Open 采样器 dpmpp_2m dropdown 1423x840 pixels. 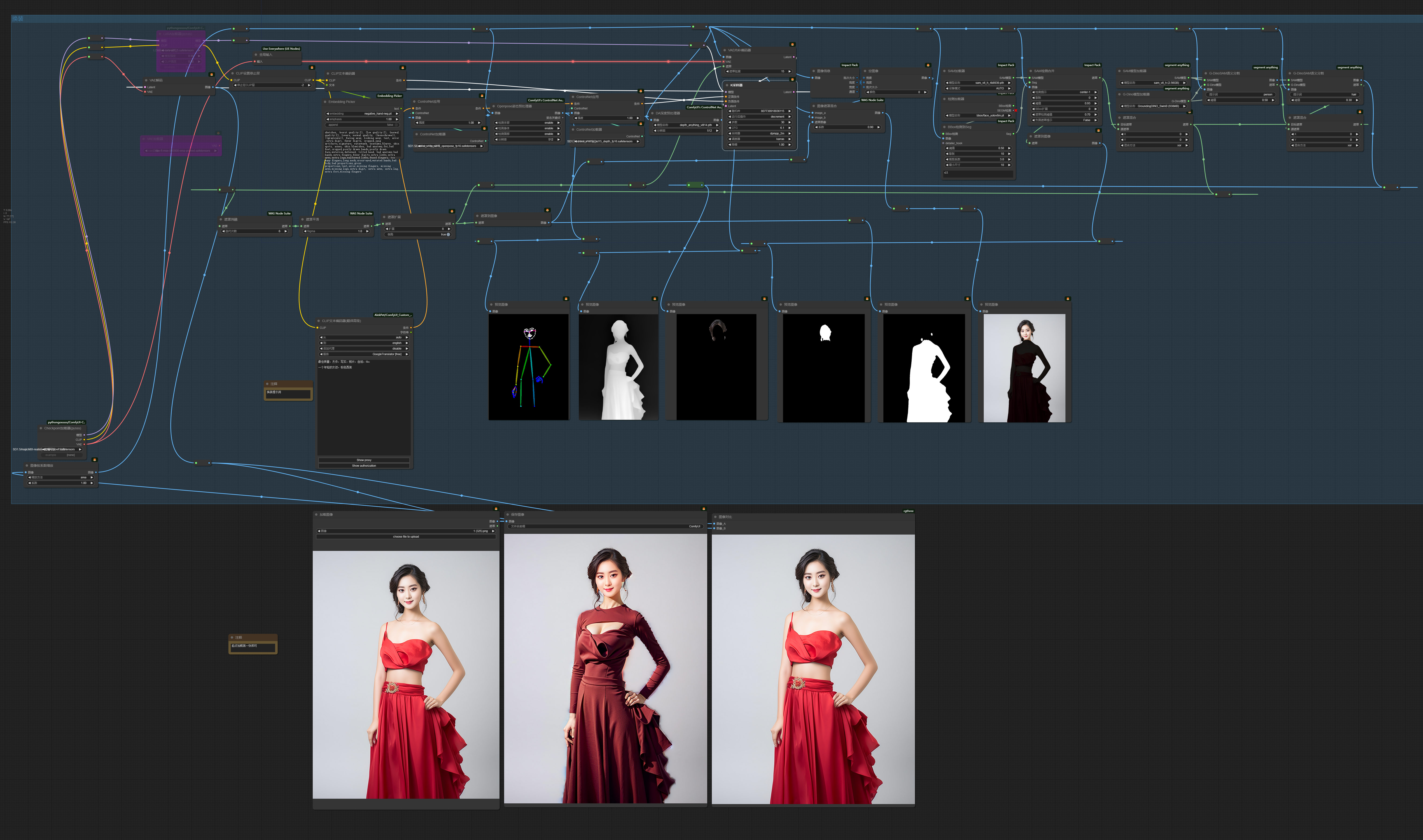point(760,134)
